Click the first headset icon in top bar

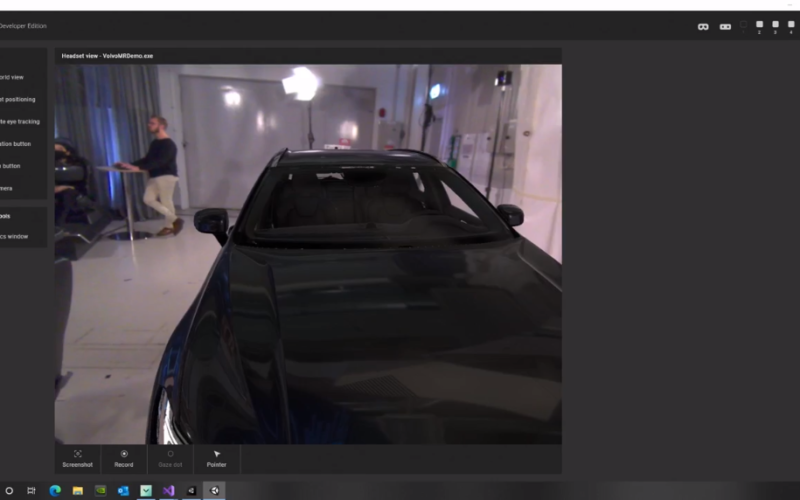tap(703, 26)
